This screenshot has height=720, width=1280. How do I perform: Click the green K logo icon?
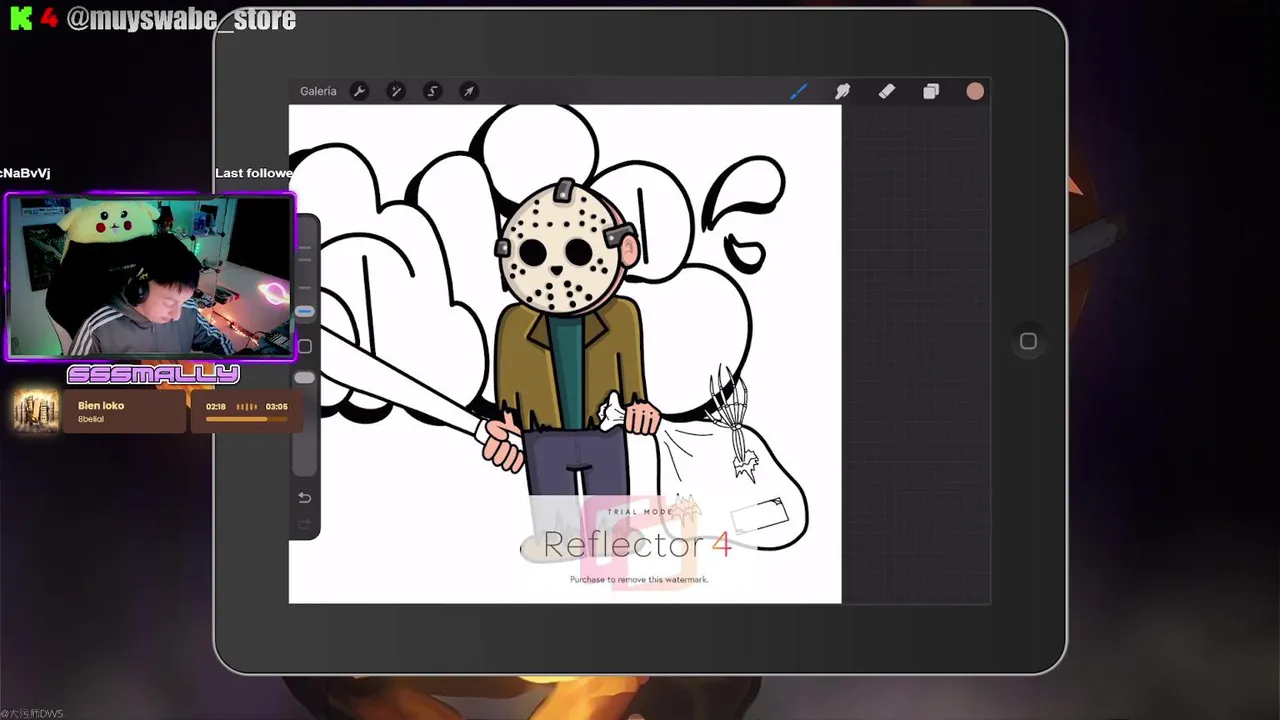point(21,19)
